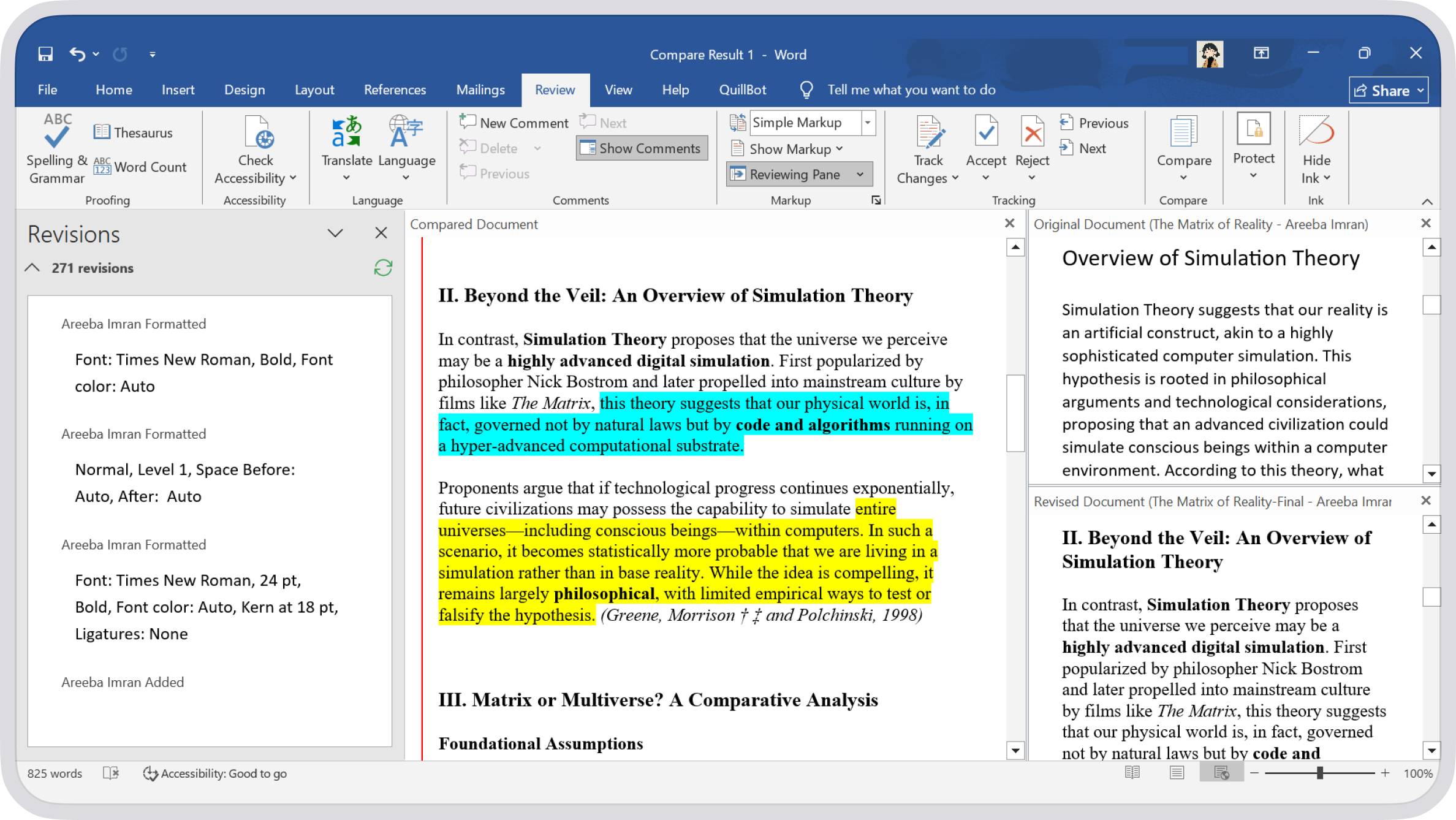Click the Translate icon

pos(346,131)
